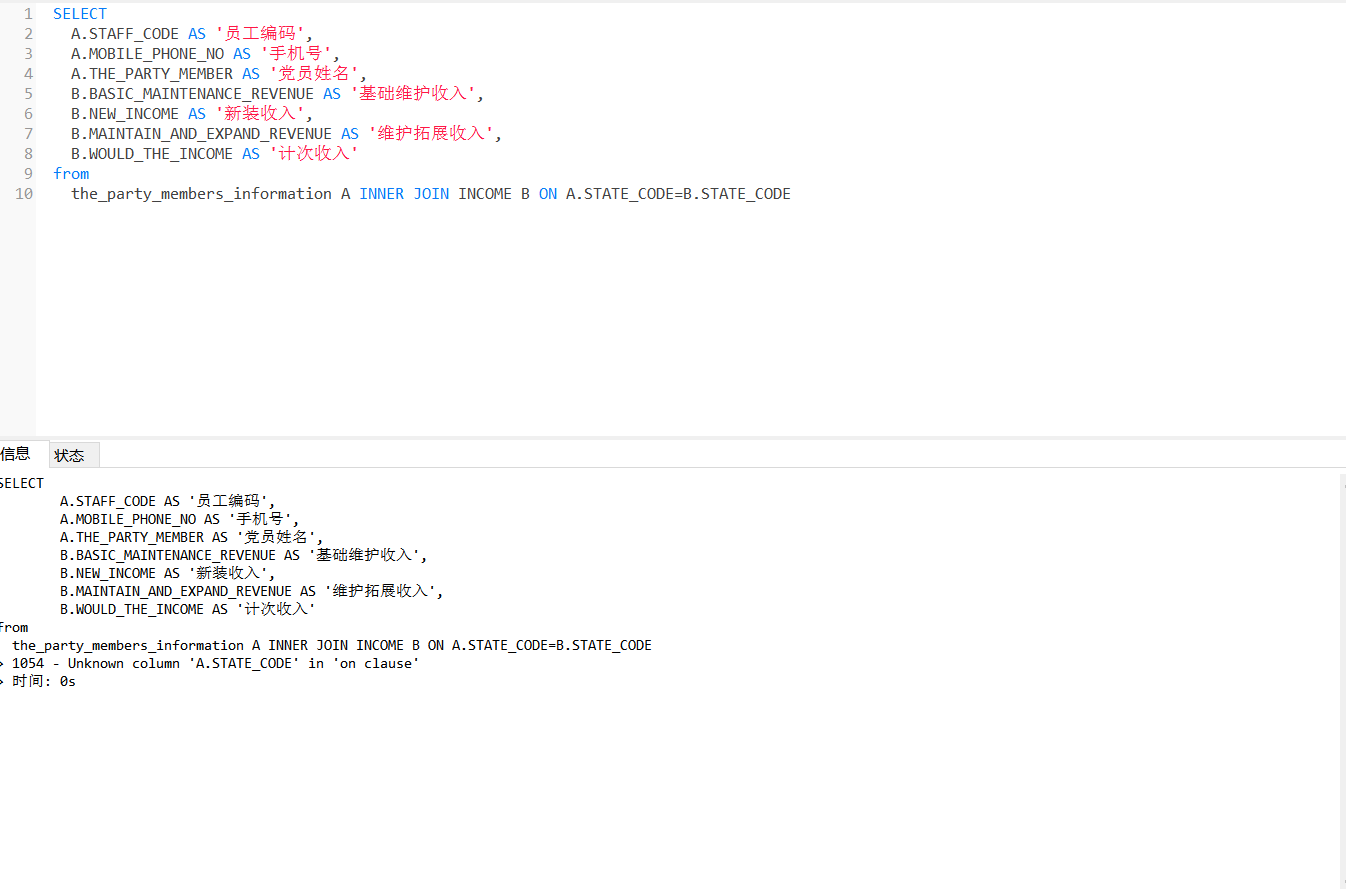Click B.WOULD_THE_INCOME in editor line 8
This screenshot has height=889, width=1346.
152,154
